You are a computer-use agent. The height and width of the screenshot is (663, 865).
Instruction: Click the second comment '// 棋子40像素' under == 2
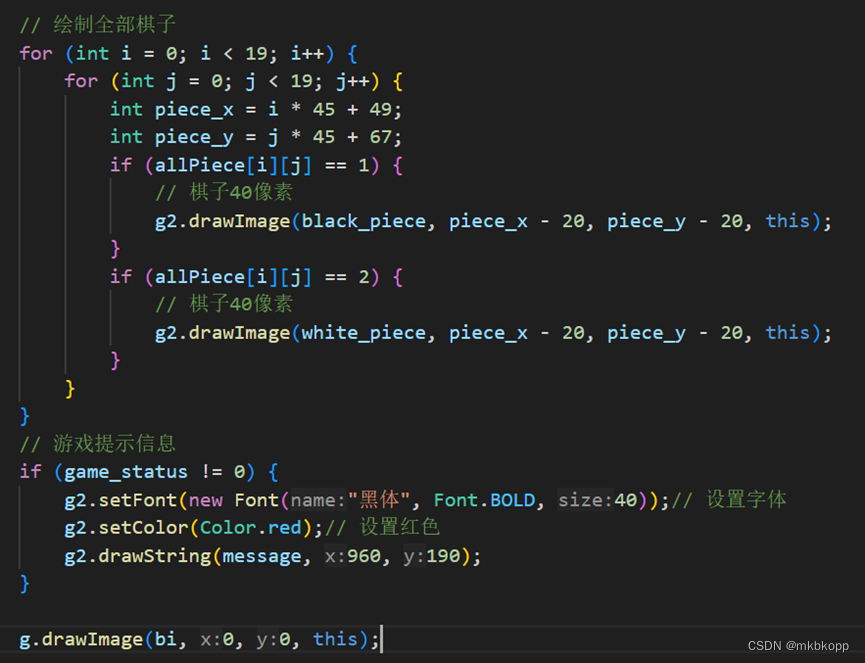point(224,304)
